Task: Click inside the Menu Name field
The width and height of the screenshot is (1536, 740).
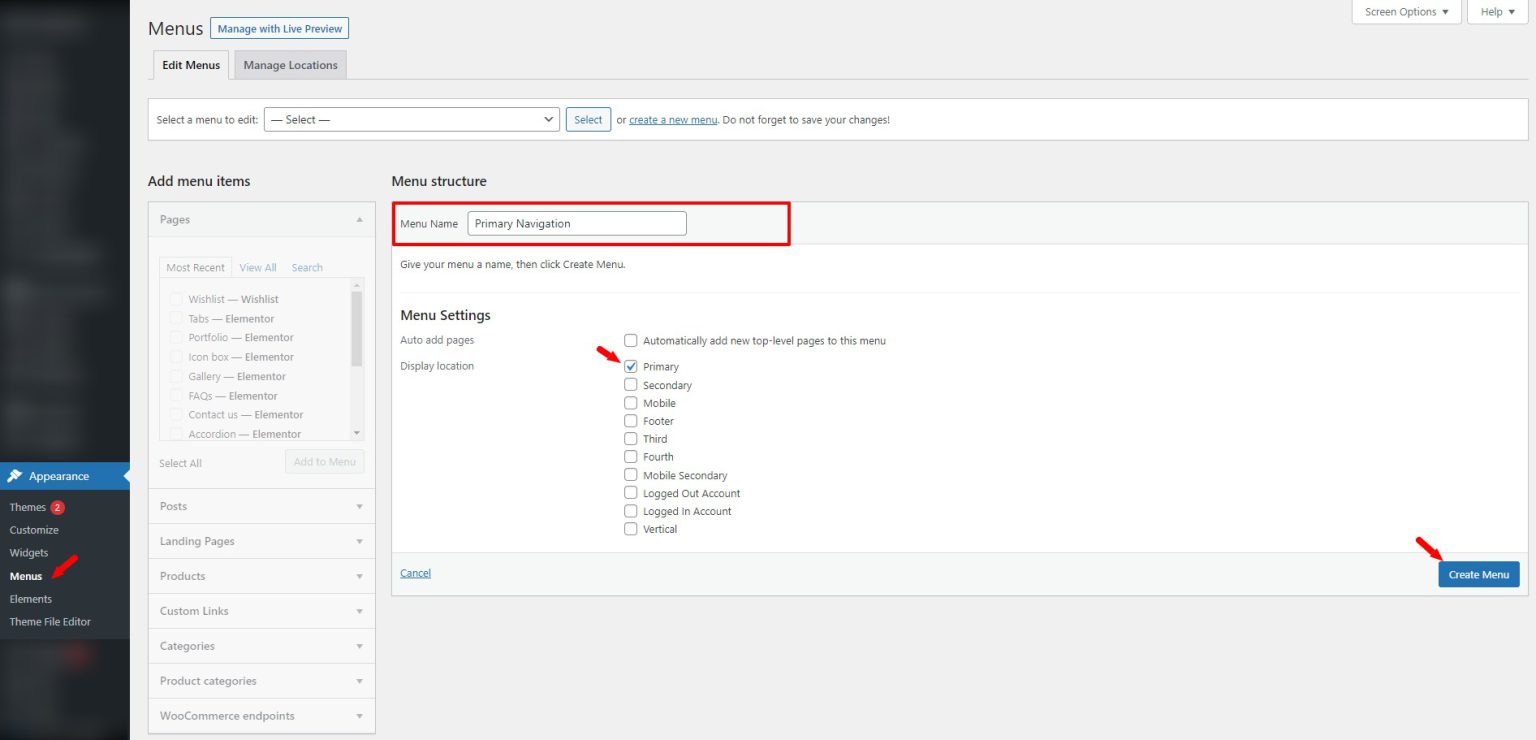Action: pos(577,223)
